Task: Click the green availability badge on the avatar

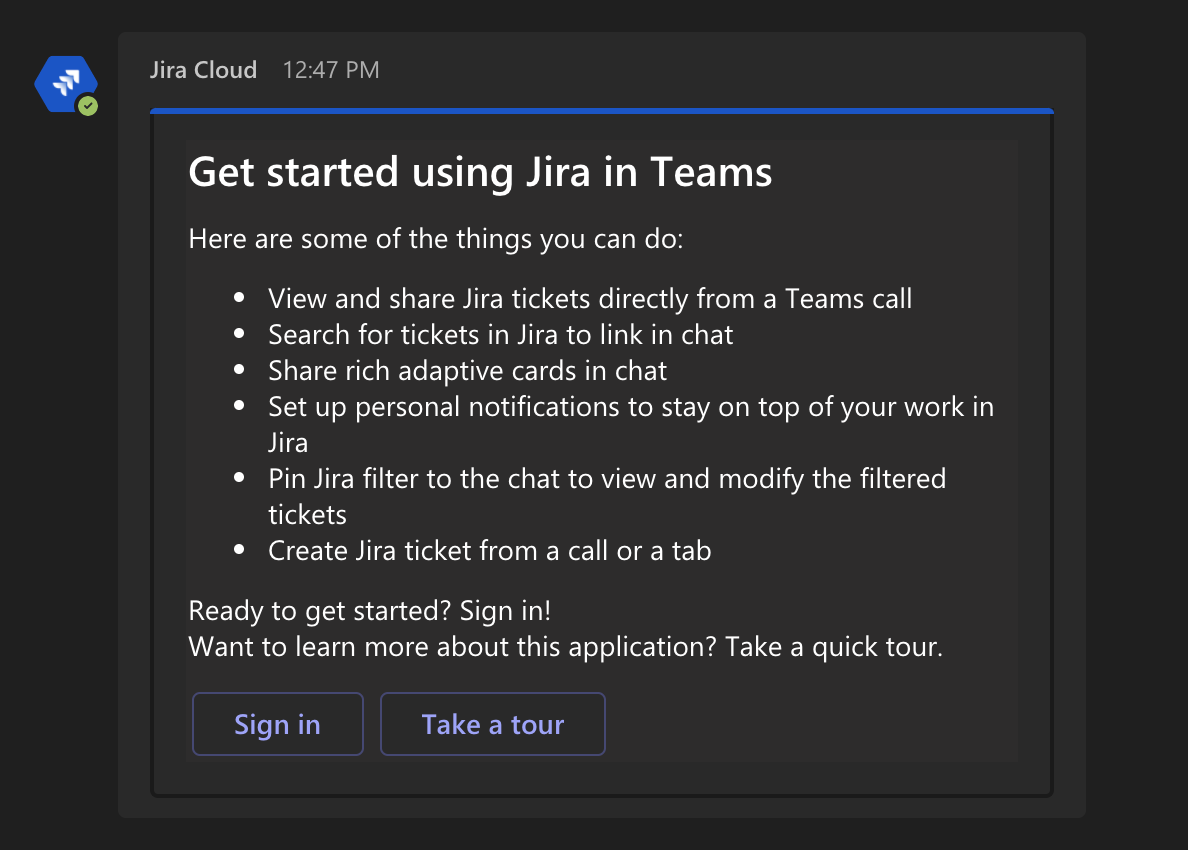Action: pos(88,106)
